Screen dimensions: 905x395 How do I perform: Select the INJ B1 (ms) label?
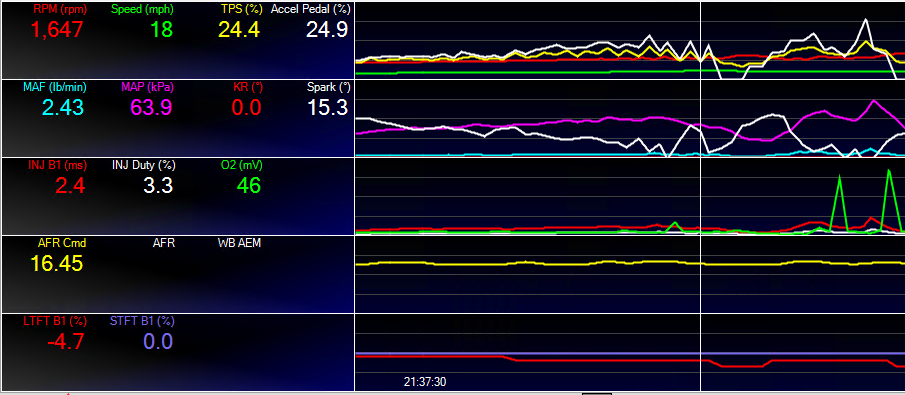click(58, 165)
